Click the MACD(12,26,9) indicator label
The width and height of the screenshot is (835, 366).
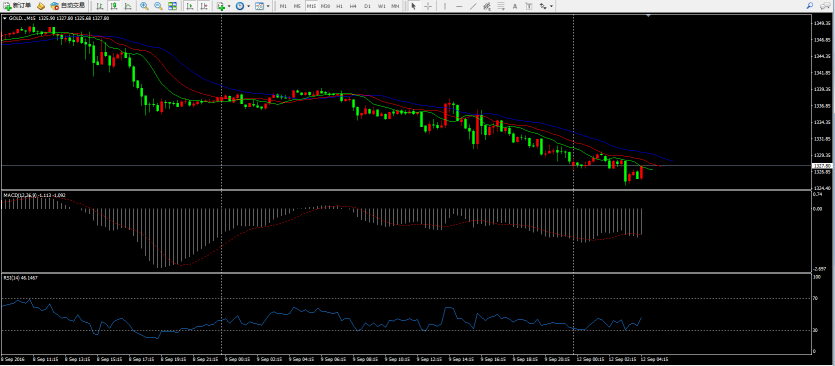[35, 195]
